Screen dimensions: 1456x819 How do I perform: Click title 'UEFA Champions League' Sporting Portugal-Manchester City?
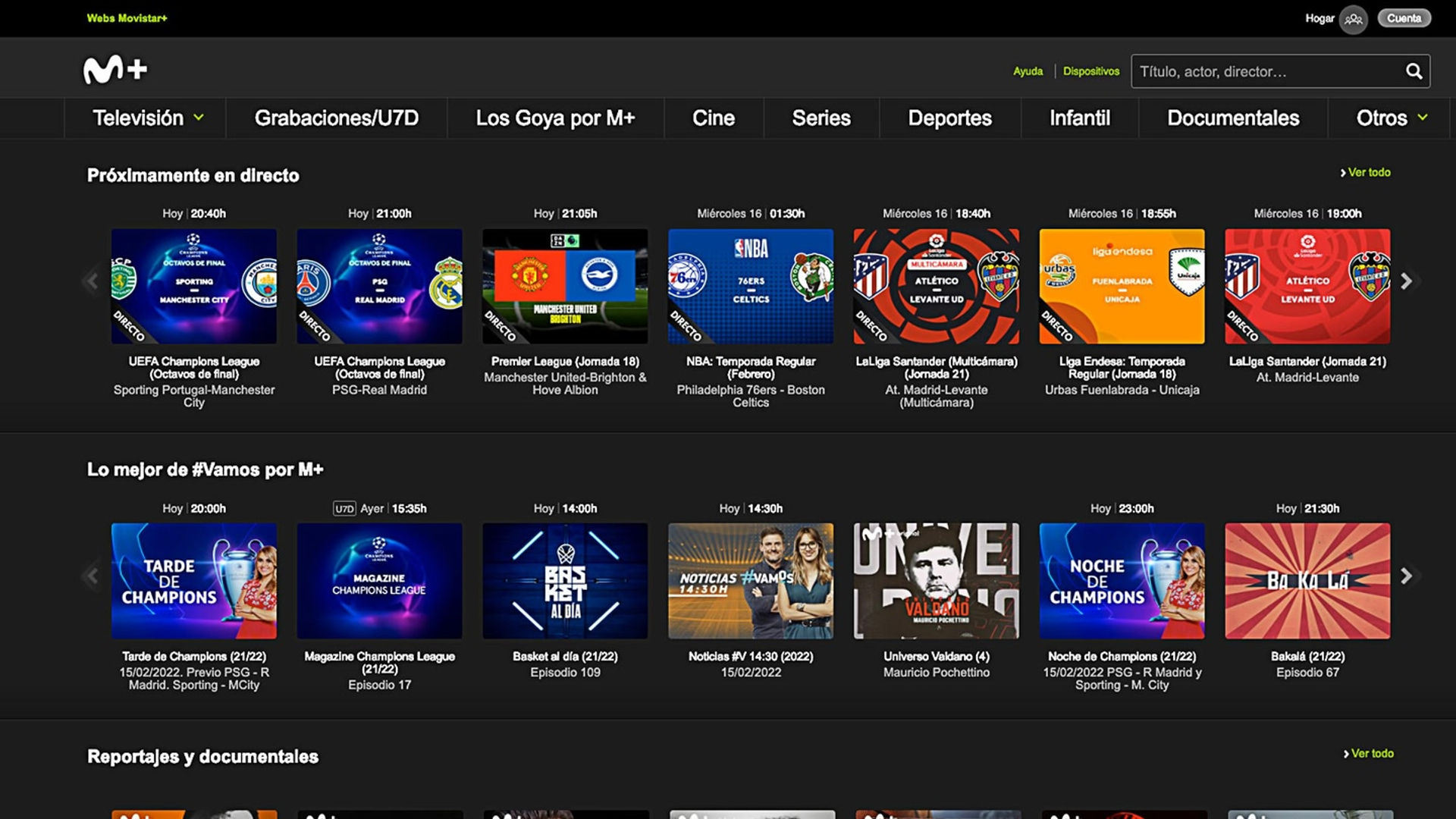[x=194, y=368]
